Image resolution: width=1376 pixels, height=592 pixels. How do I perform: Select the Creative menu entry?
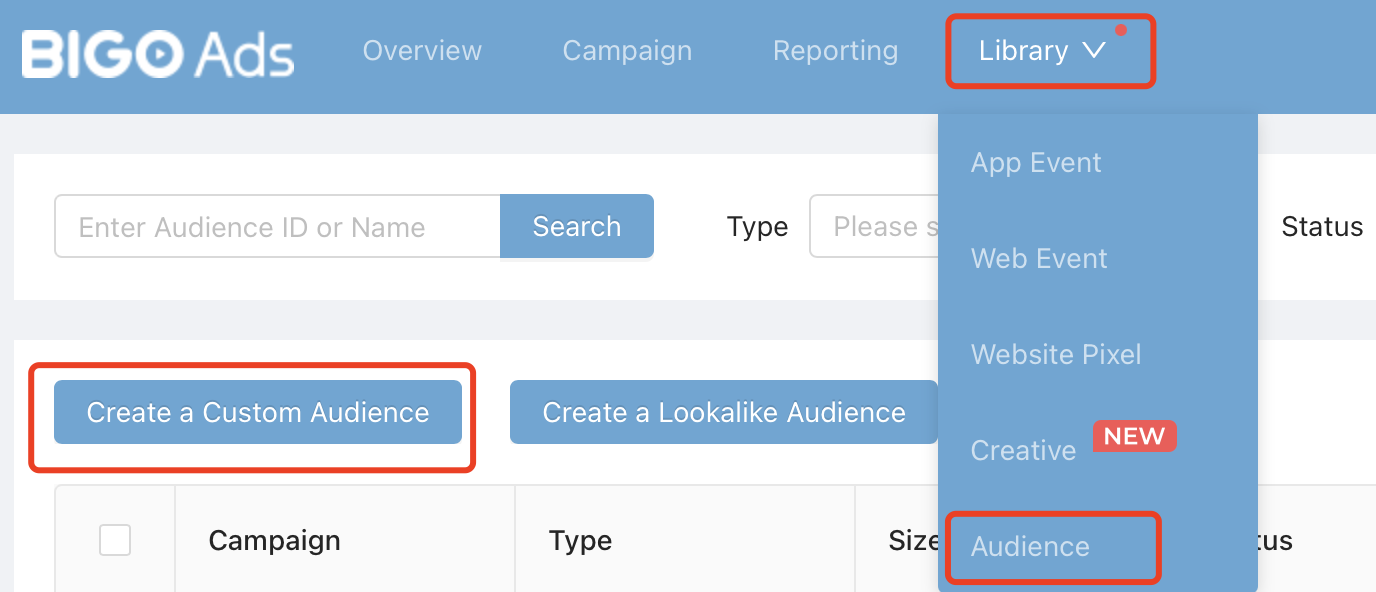pos(1023,451)
